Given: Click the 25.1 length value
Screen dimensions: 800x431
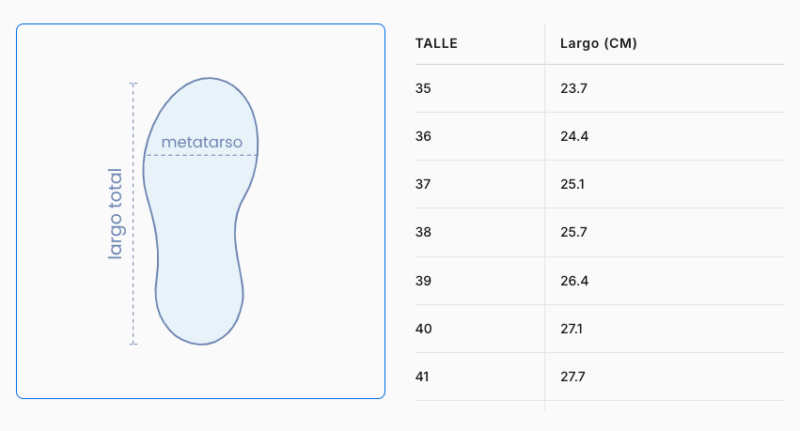Looking at the screenshot, I should click(x=572, y=184).
